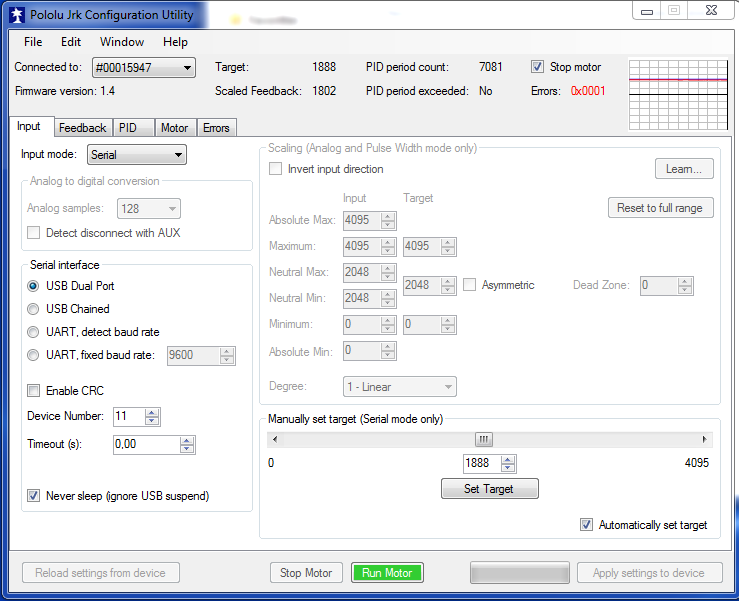
Task: Click the Dead Zone stepper arrows
Action: tap(685, 286)
